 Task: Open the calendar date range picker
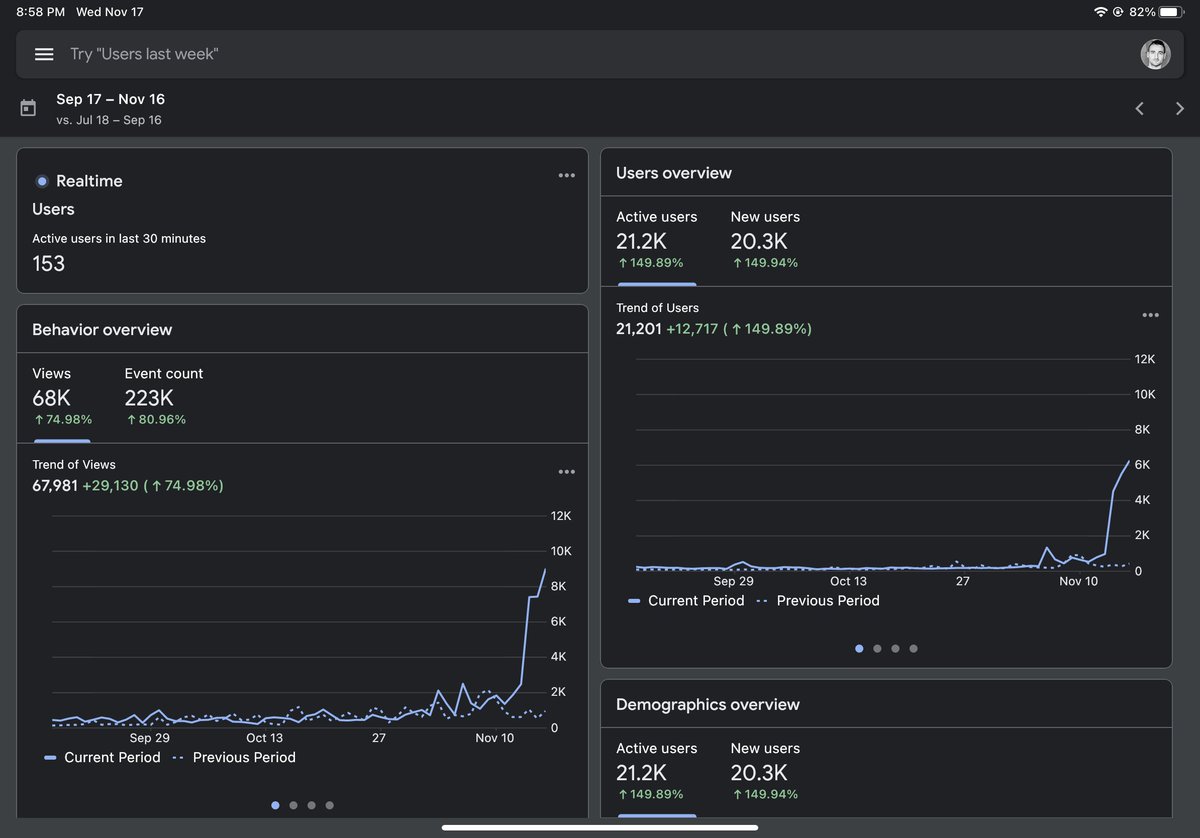tap(28, 108)
